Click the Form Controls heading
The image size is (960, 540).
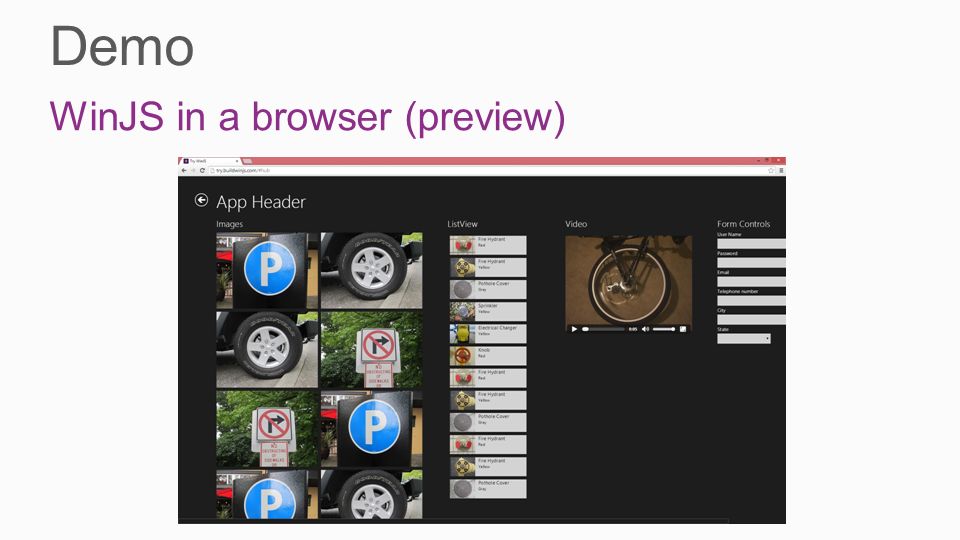(x=743, y=224)
